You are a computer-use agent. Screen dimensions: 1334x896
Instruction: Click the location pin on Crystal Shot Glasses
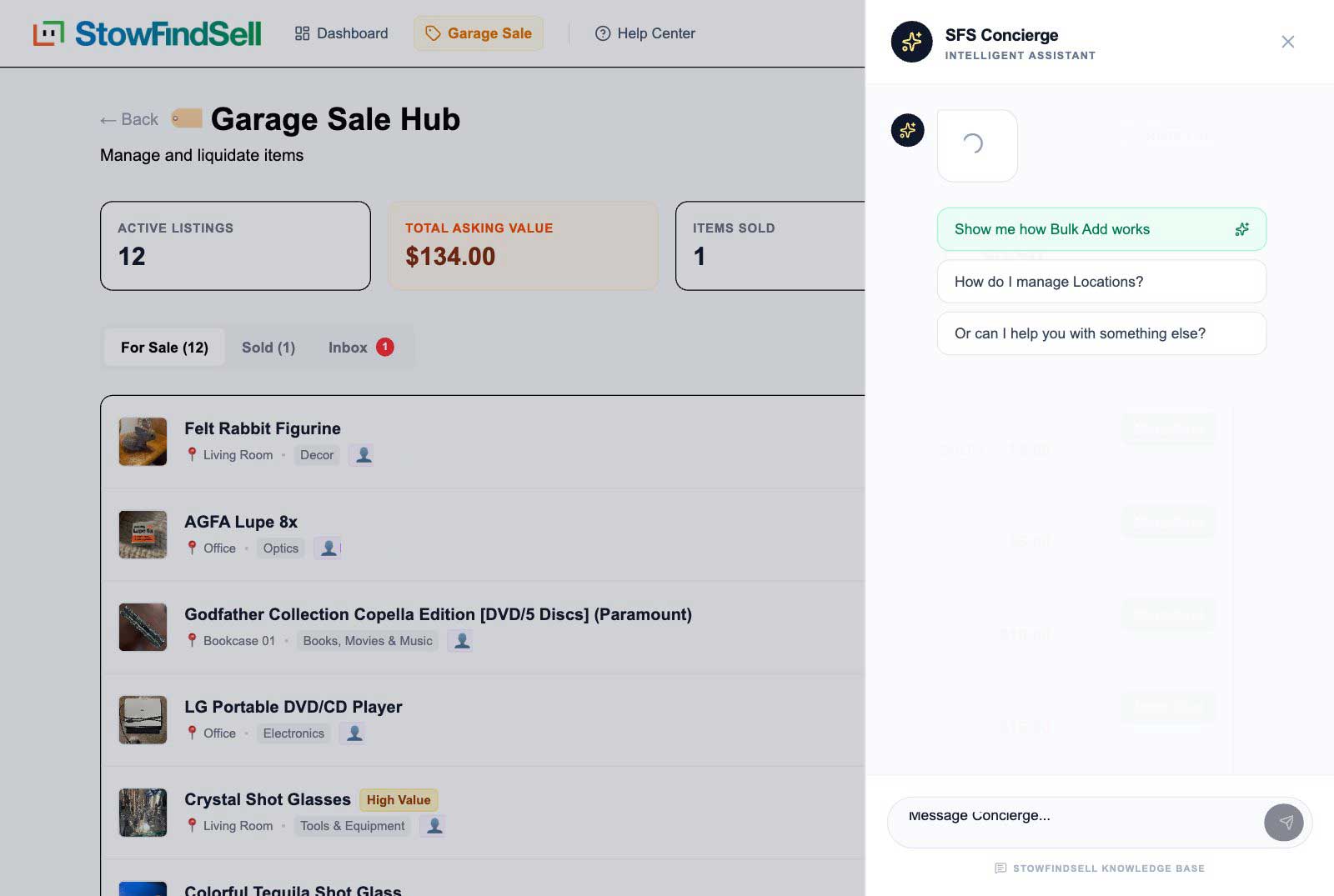pyautogui.click(x=192, y=826)
